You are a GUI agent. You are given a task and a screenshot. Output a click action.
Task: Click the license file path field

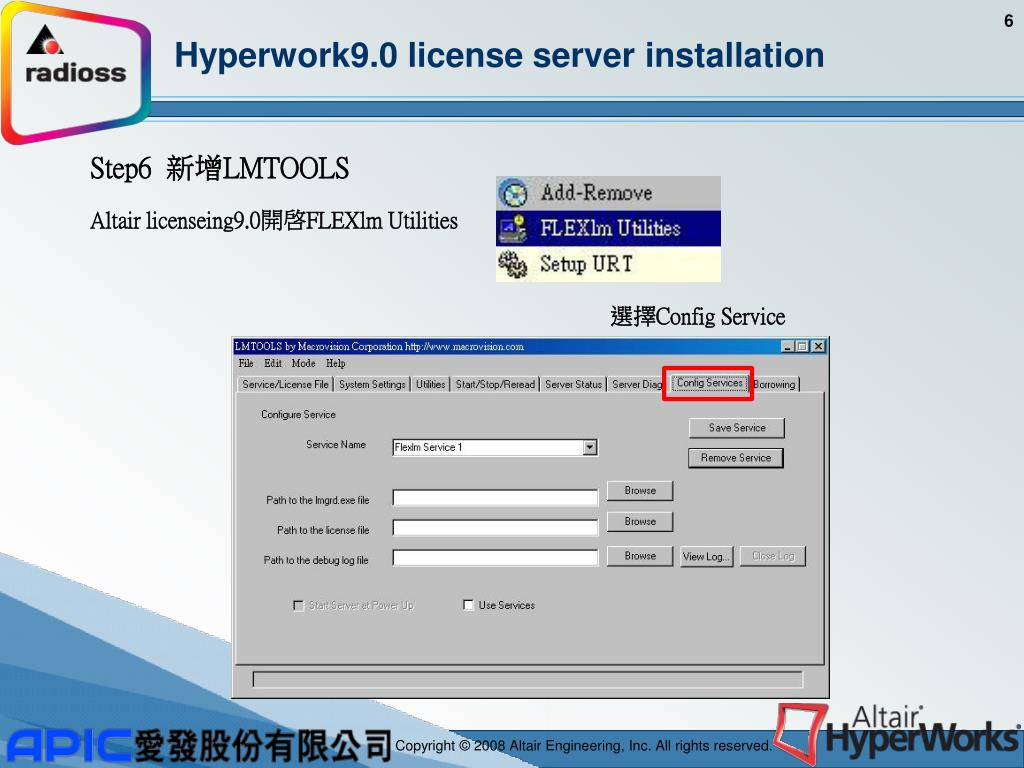(x=495, y=528)
